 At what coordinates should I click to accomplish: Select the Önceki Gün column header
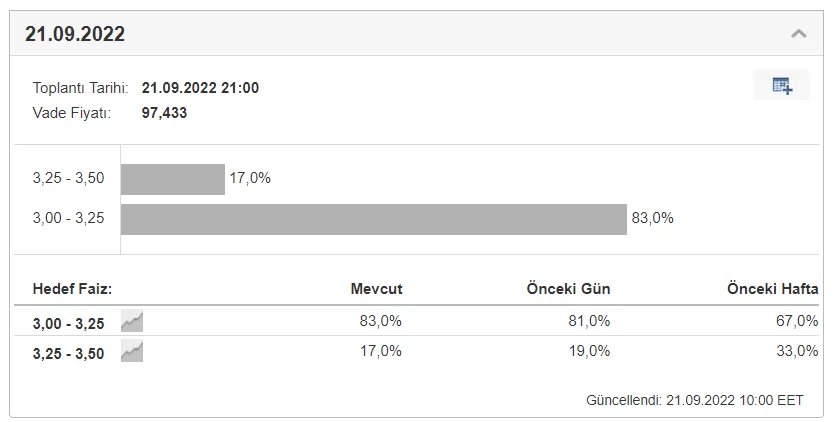(x=568, y=289)
